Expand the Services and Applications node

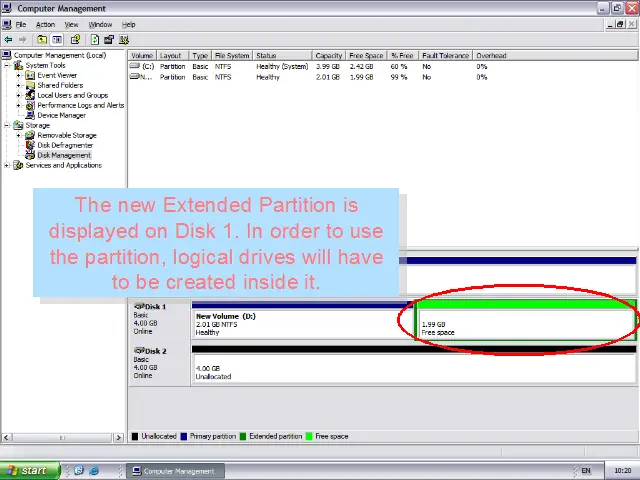[x=7, y=165]
